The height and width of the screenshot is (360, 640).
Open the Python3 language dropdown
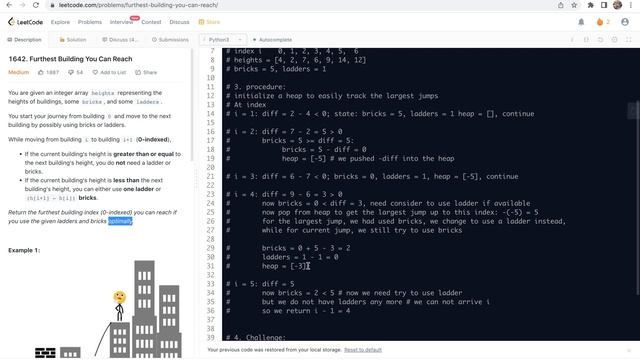(223, 40)
